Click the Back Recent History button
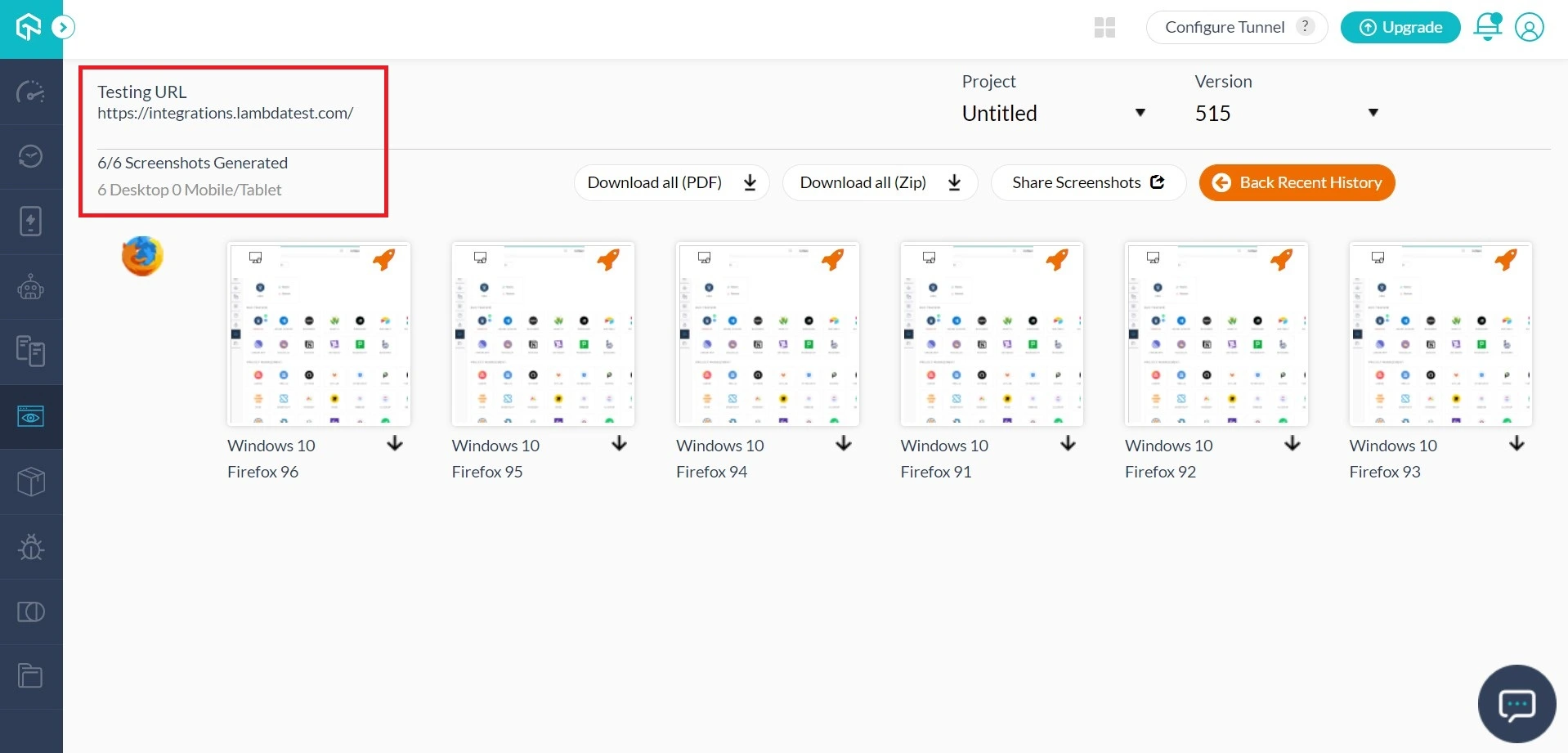Image resolution: width=1568 pixels, height=753 pixels. [1297, 182]
